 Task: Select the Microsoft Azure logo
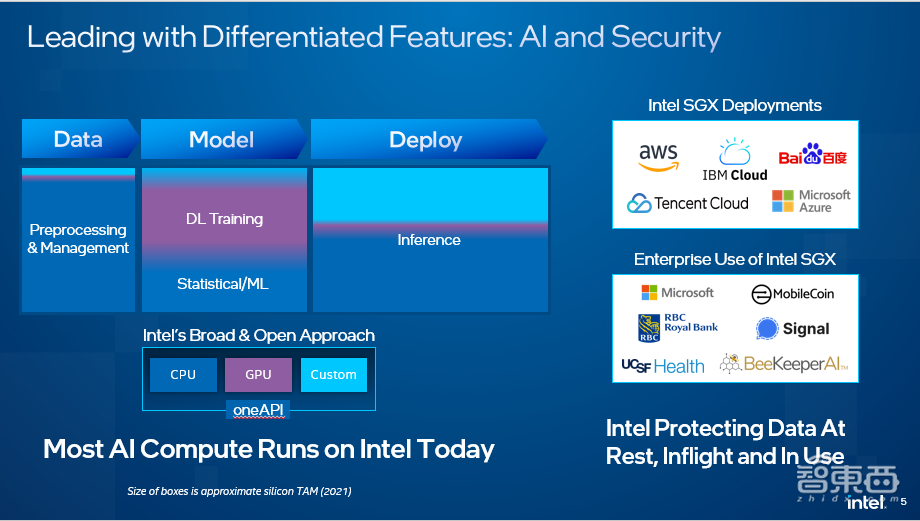point(811,201)
